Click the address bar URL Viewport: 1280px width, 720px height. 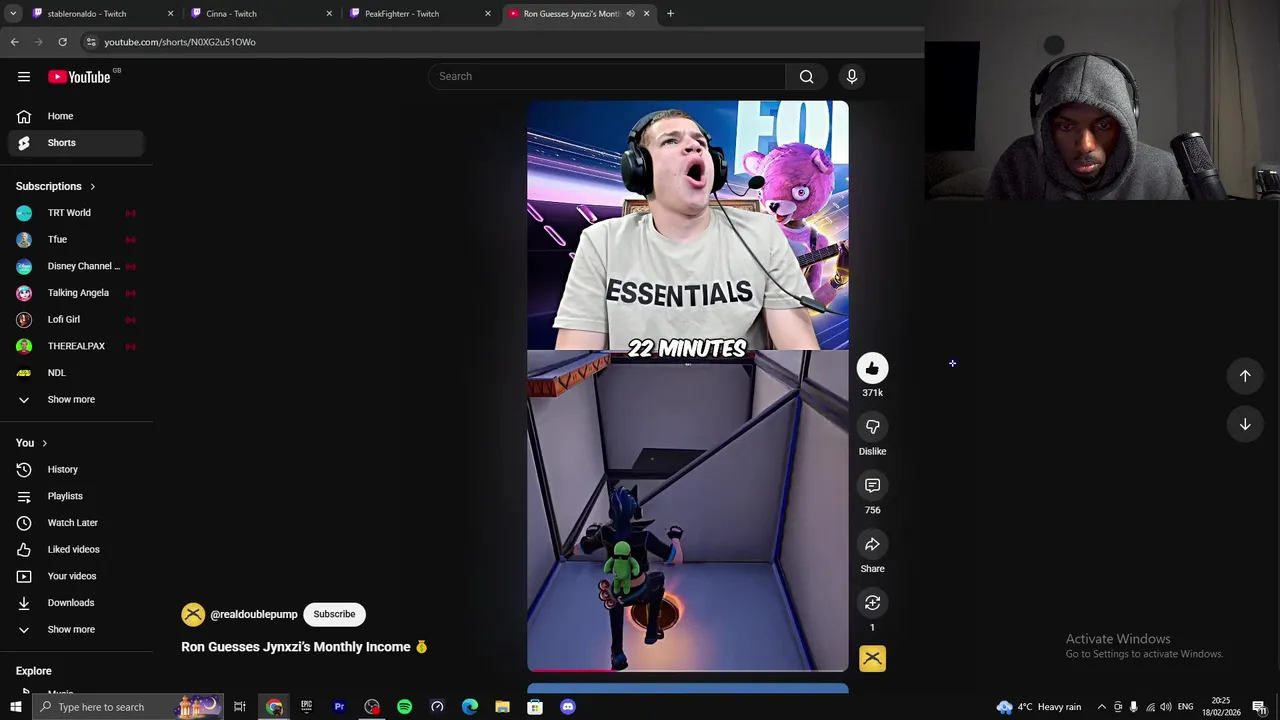tap(180, 42)
